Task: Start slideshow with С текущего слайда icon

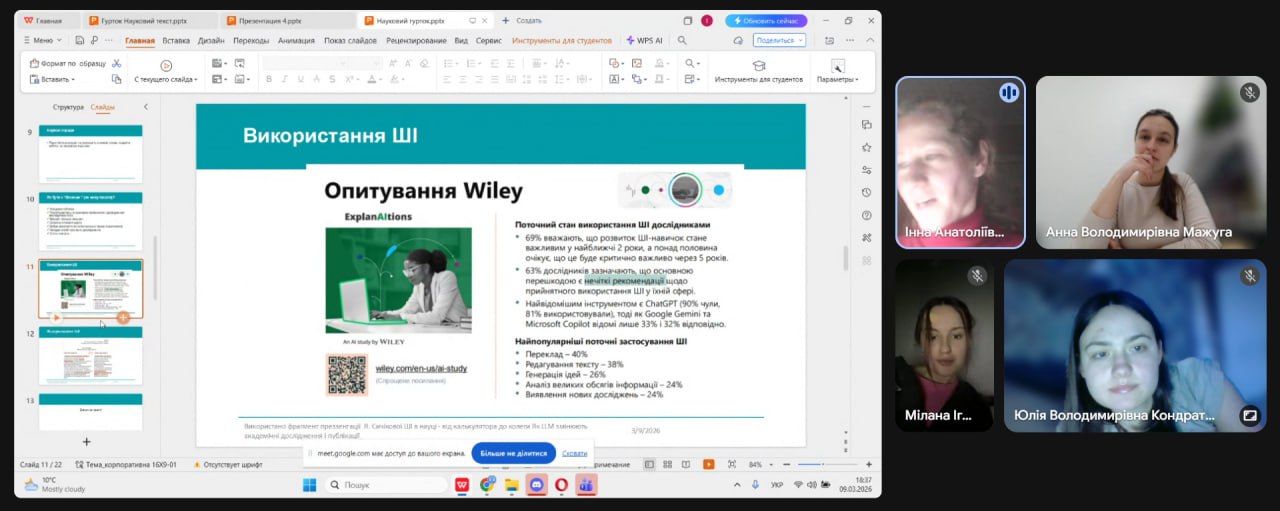Action: (x=165, y=64)
